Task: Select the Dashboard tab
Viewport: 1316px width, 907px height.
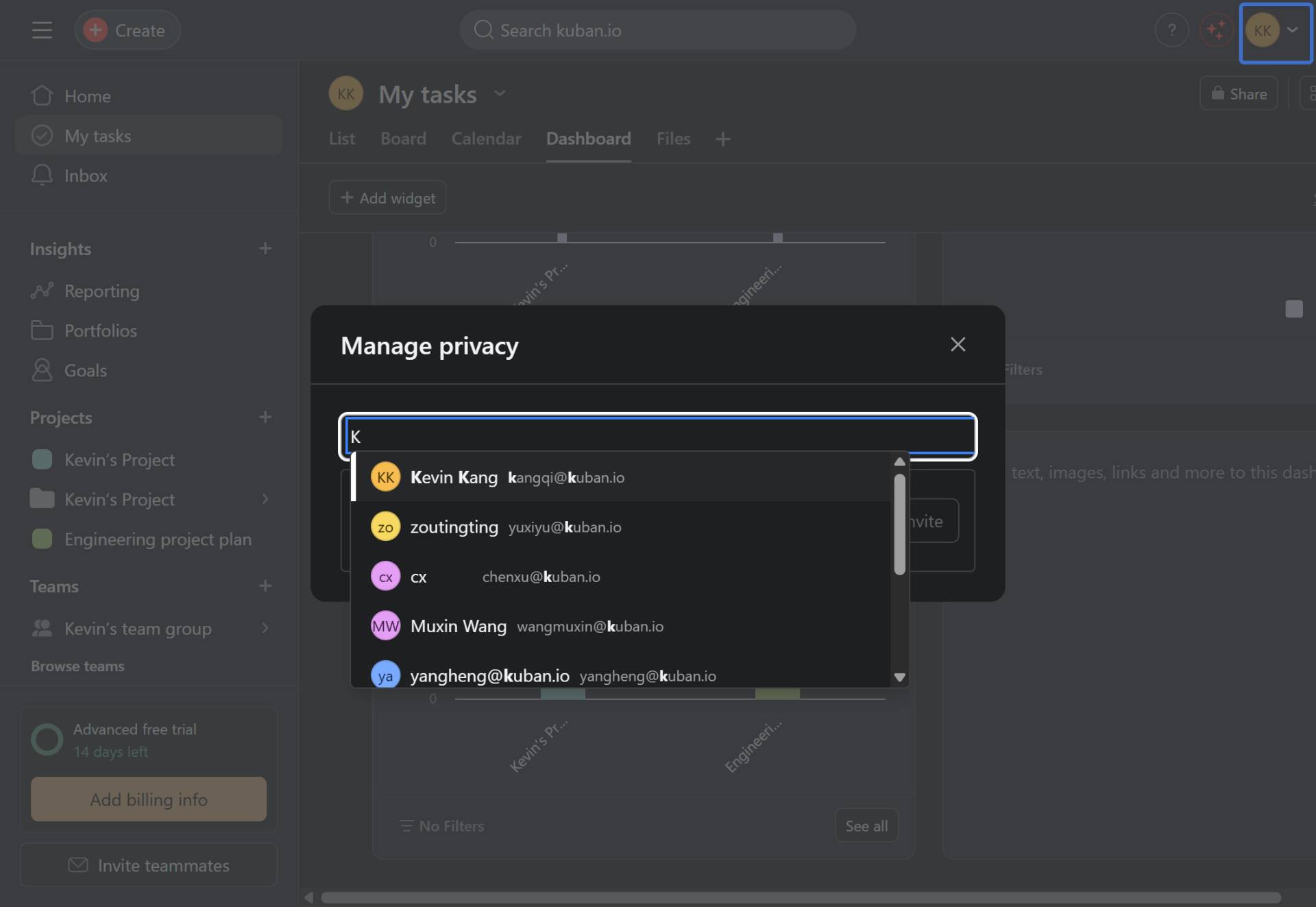Action: (588, 138)
